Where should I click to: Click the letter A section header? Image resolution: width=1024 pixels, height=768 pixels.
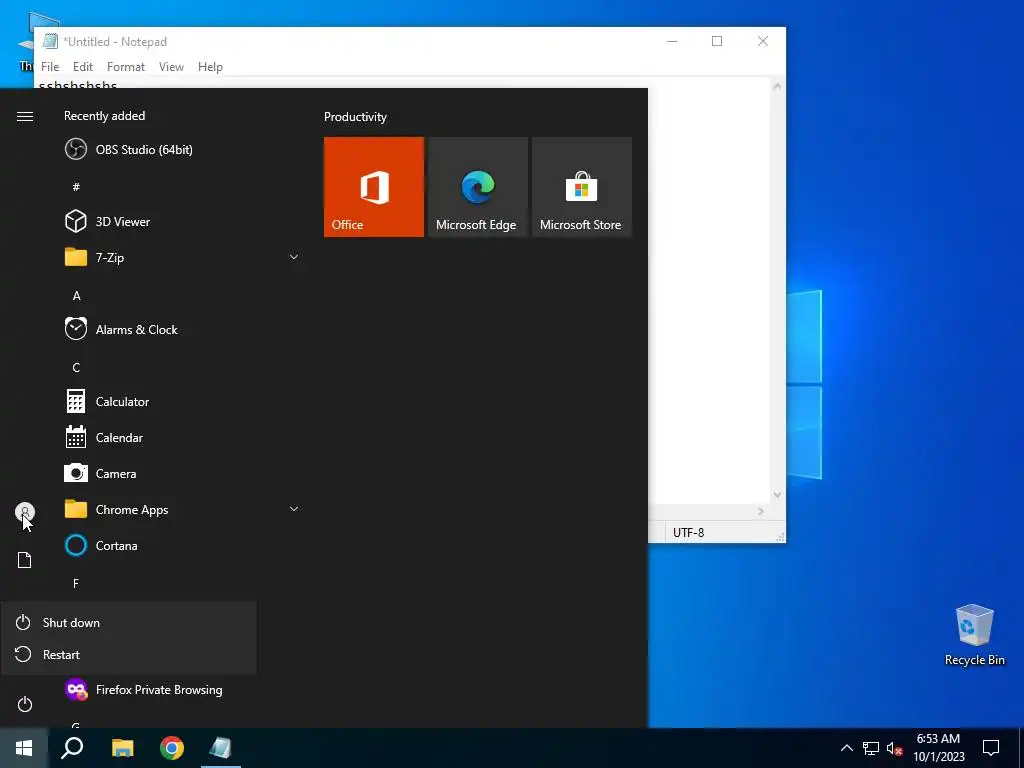[76, 295]
